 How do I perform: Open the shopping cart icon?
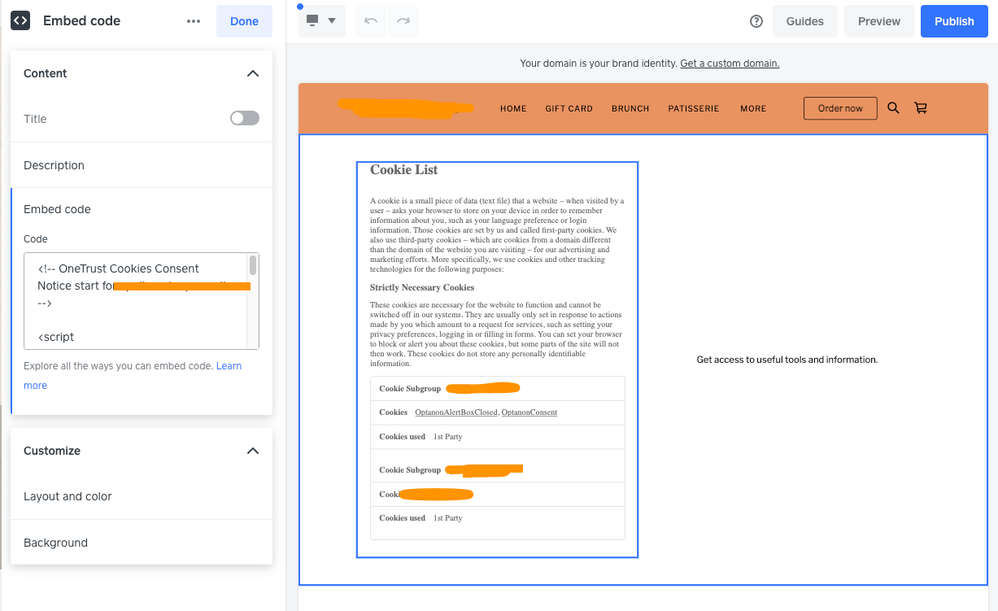[x=920, y=108]
